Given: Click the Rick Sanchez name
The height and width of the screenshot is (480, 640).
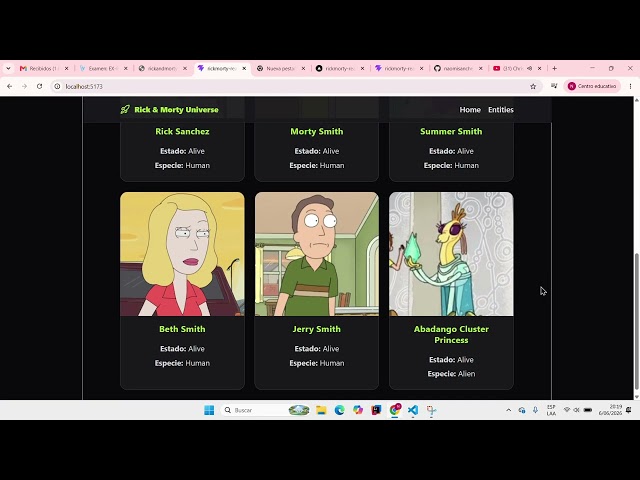Looking at the screenshot, I should coord(182,131).
